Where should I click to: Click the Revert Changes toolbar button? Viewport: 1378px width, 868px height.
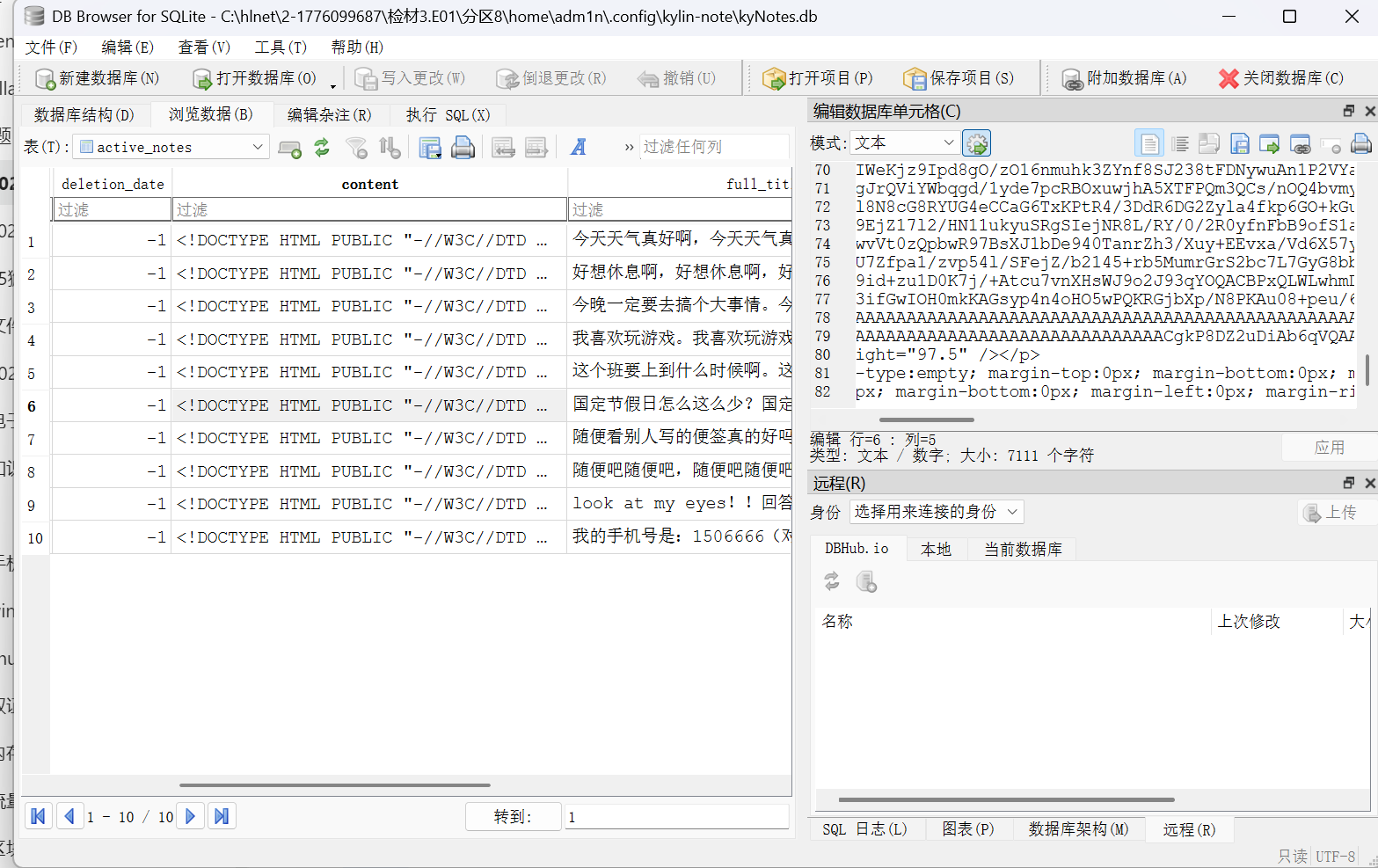(551, 78)
